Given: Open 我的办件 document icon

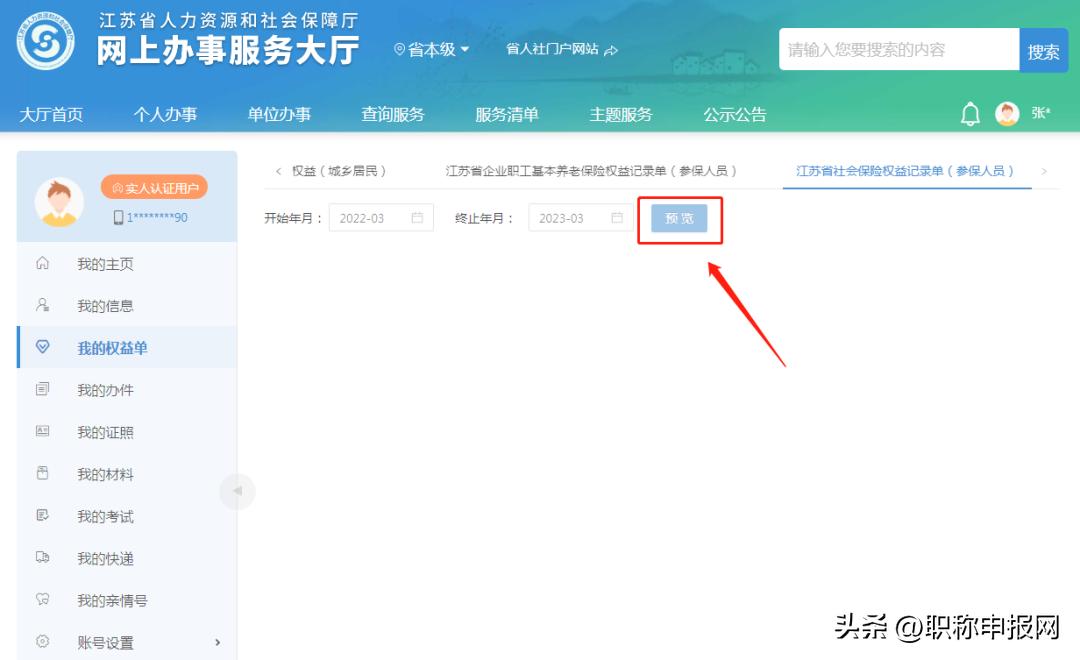Looking at the screenshot, I should (40, 390).
